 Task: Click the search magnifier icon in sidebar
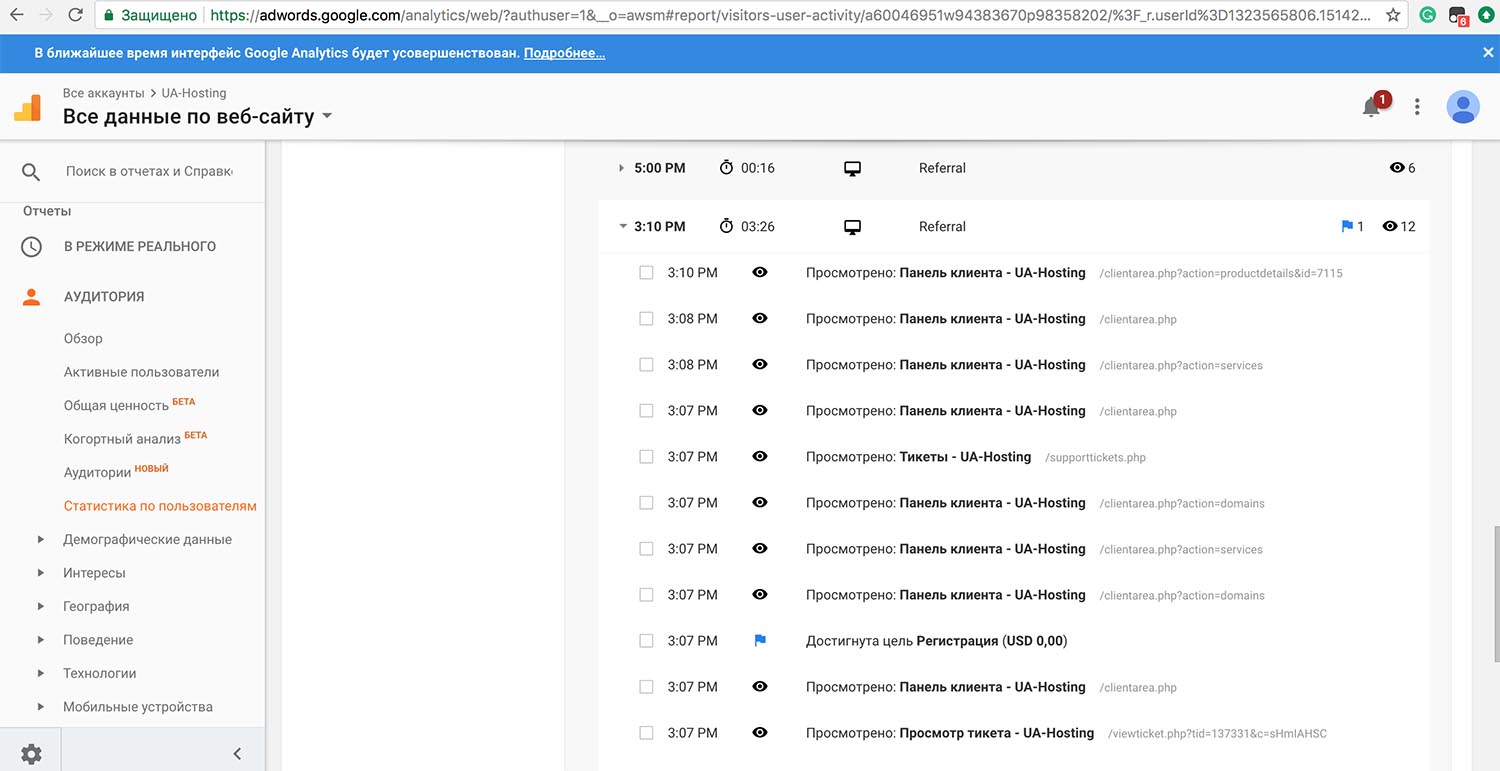pyautogui.click(x=31, y=172)
